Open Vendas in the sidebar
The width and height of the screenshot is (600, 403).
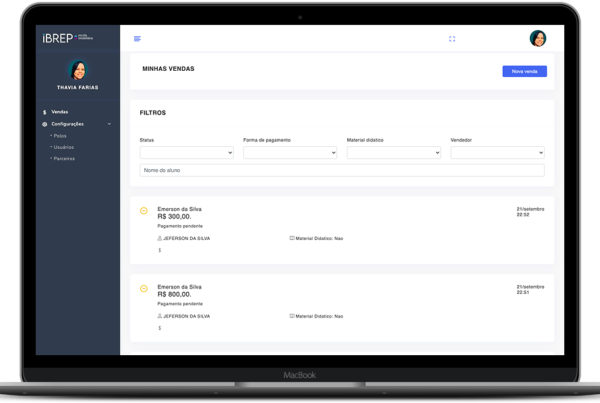click(60, 112)
